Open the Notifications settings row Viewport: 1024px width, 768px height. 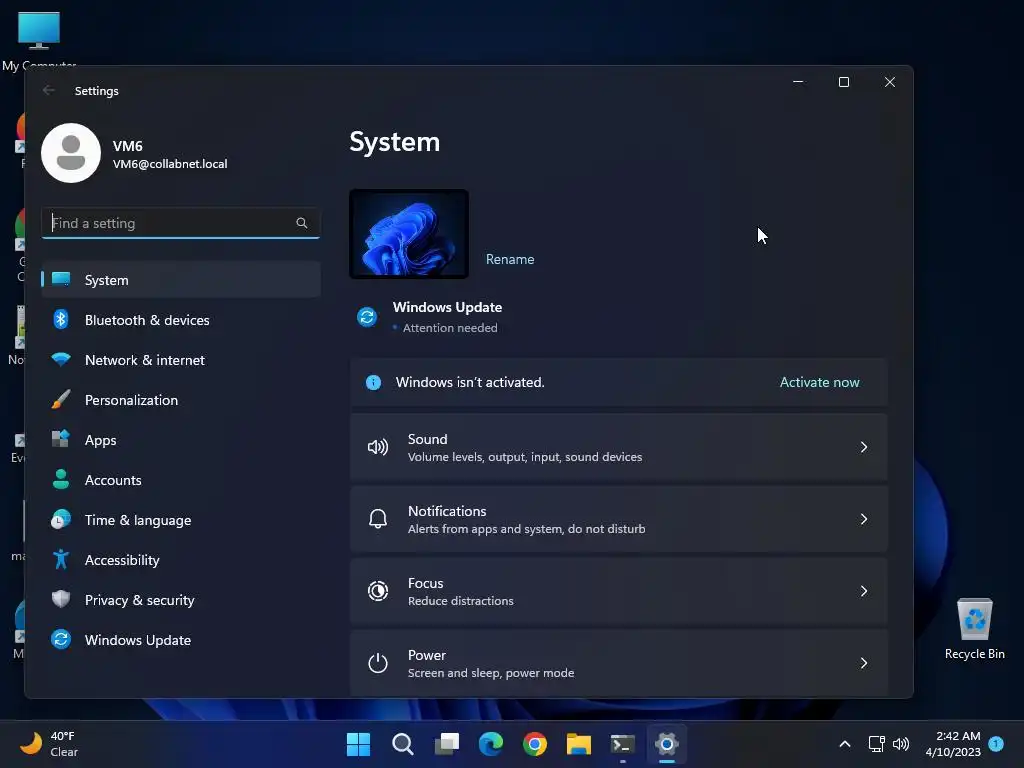click(x=618, y=519)
